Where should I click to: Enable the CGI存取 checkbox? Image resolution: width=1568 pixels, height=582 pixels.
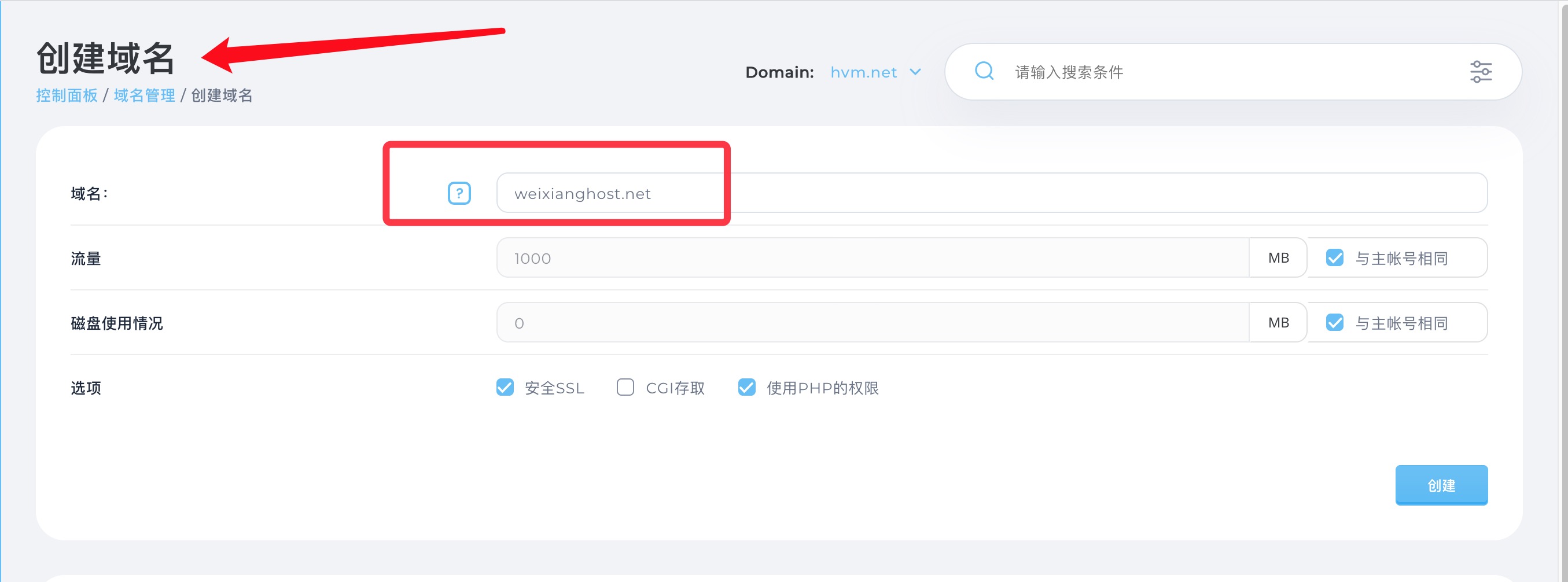pos(625,388)
